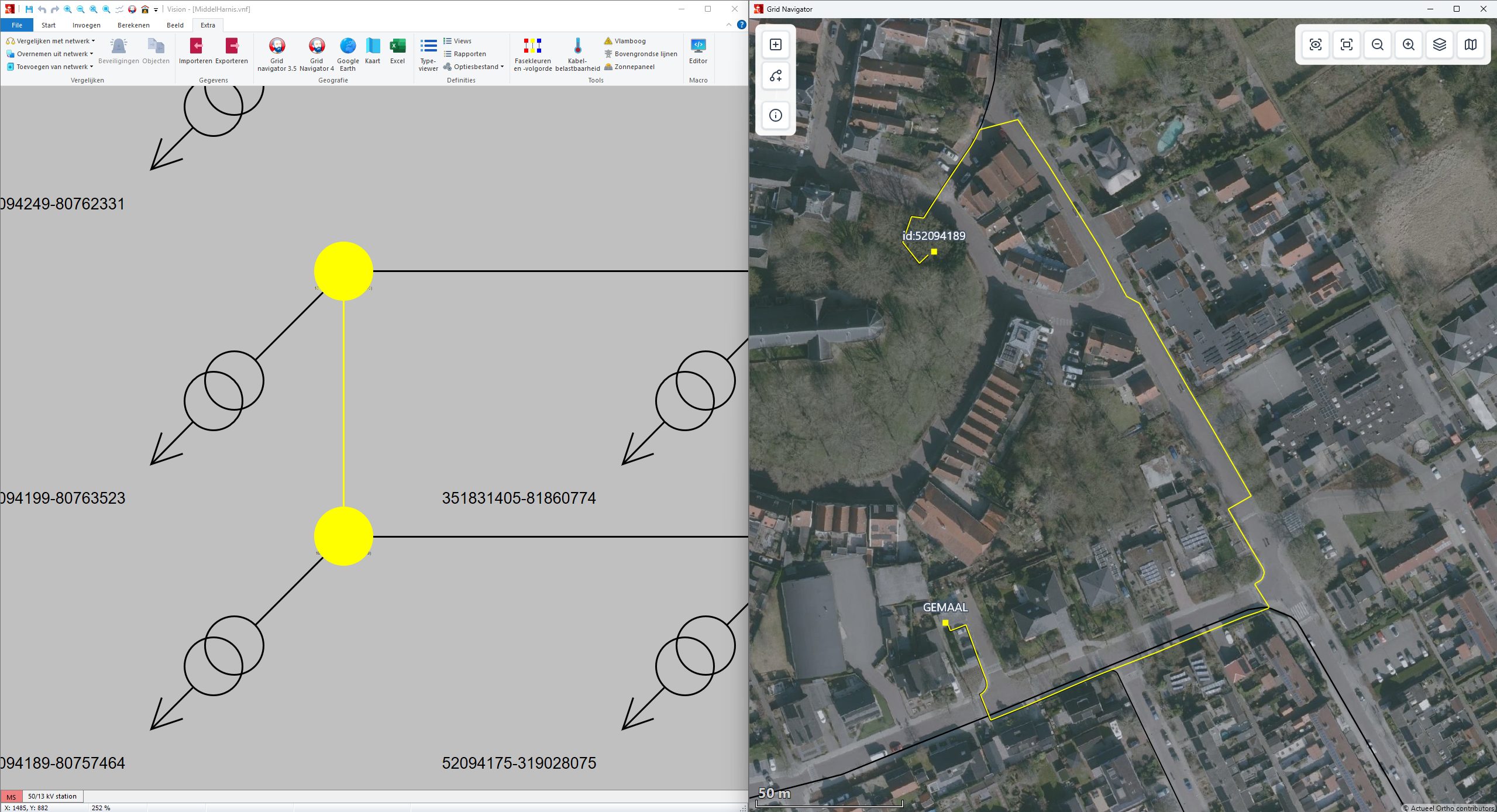The width and height of the screenshot is (1497, 812).
Task: Click the info button on map sidebar
Action: tap(776, 115)
